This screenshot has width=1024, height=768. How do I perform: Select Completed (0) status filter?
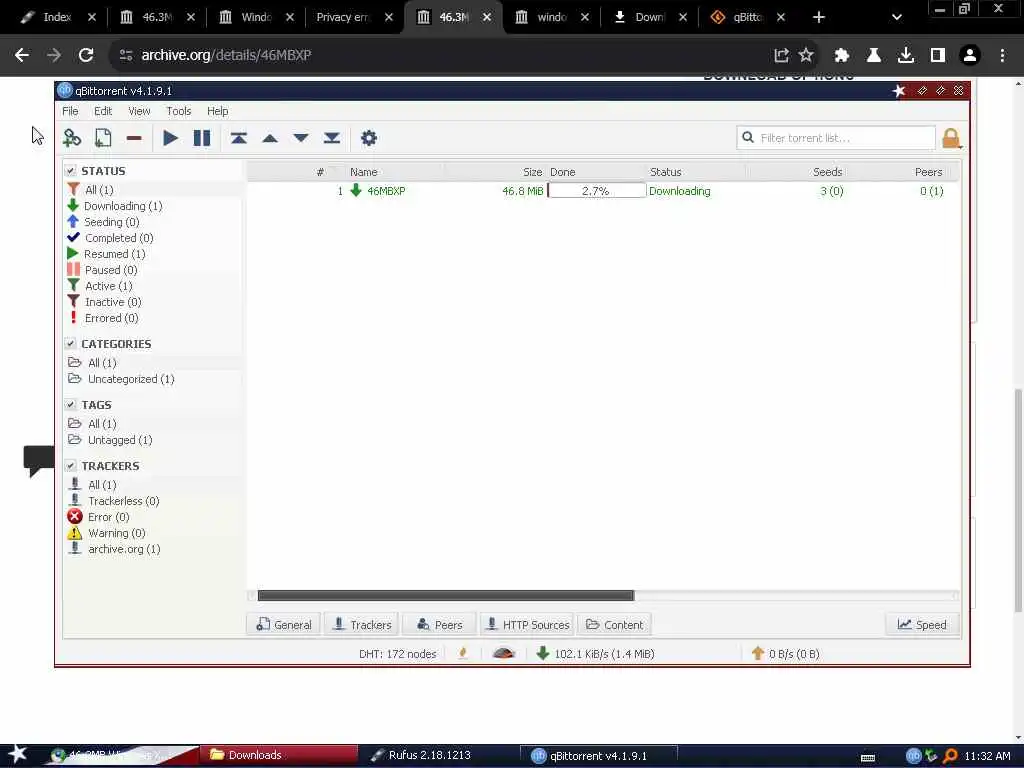(119, 238)
